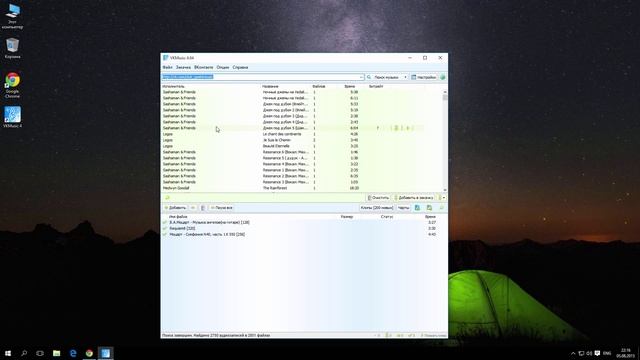Click scroll up arrow of results list
This screenshot has height=360, width=640.
pyautogui.click(x=445, y=92)
